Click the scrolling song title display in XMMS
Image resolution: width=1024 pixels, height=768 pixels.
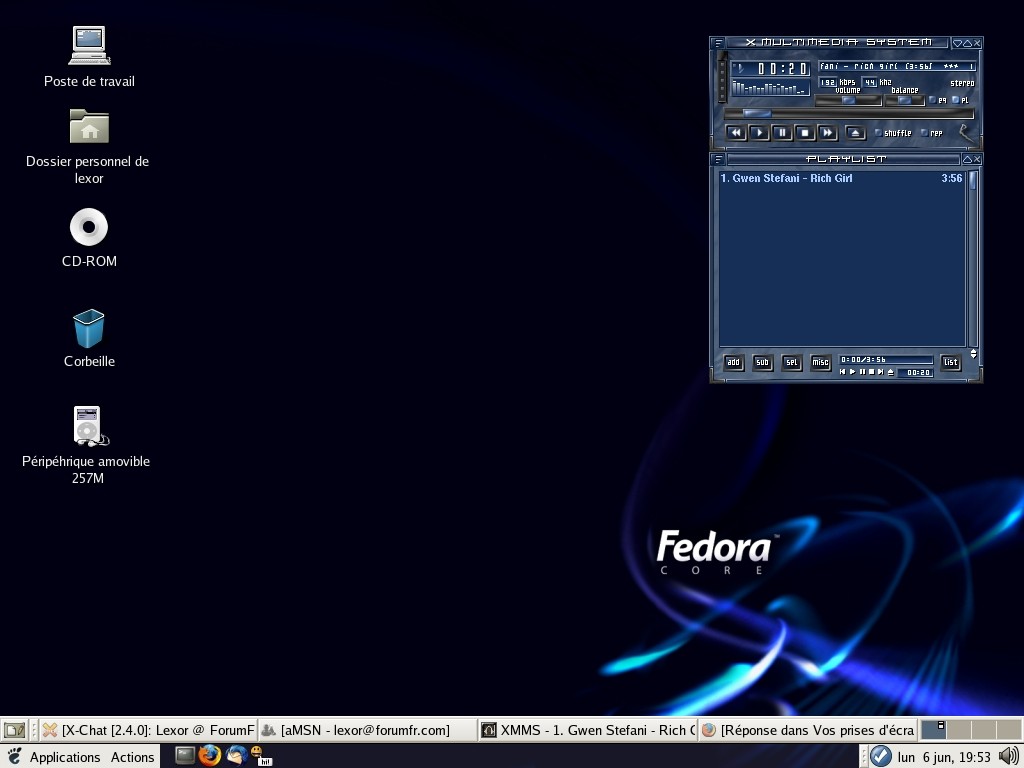coord(897,66)
